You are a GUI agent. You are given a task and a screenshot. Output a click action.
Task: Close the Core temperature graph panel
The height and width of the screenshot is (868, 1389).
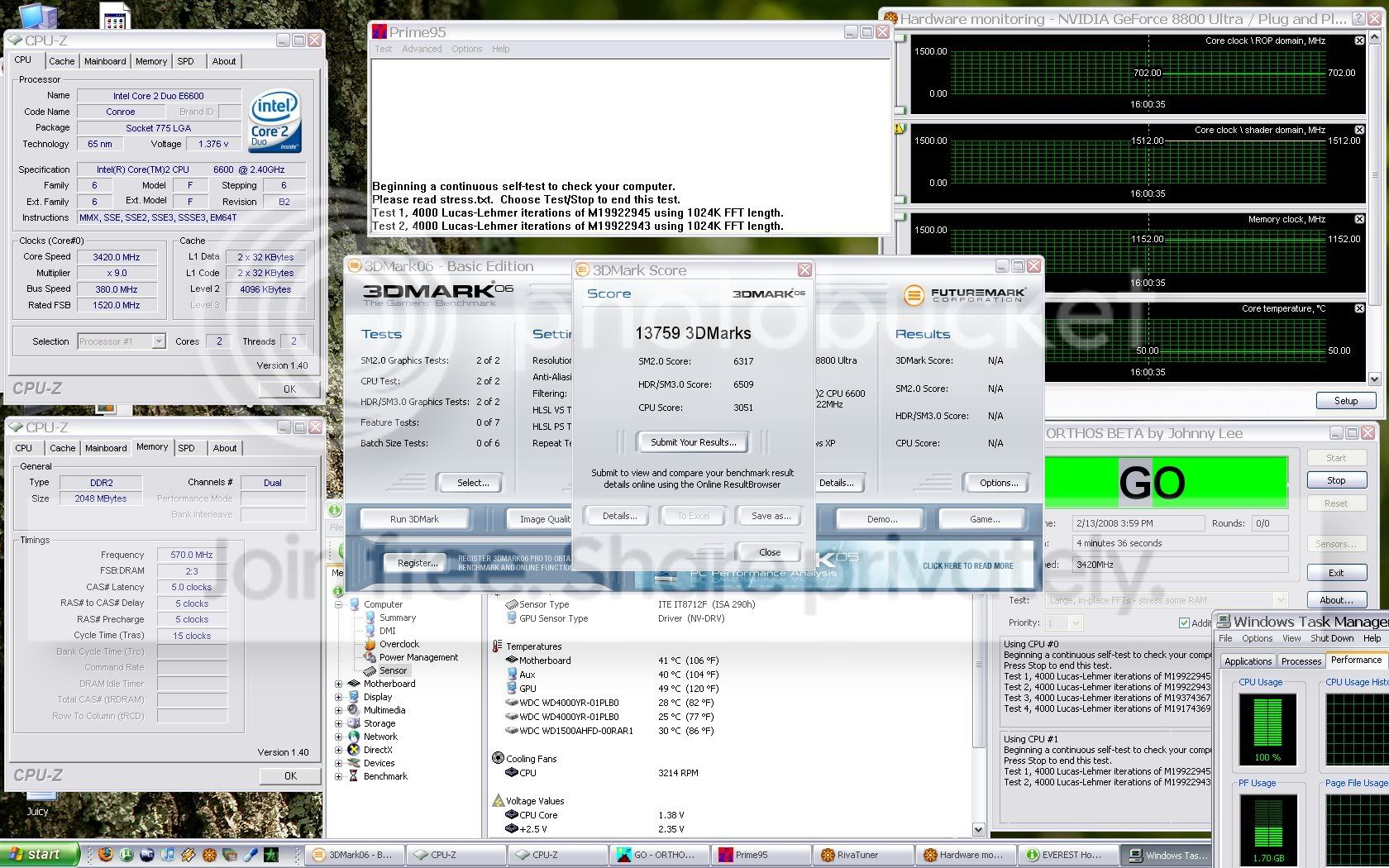pos(1359,308)
